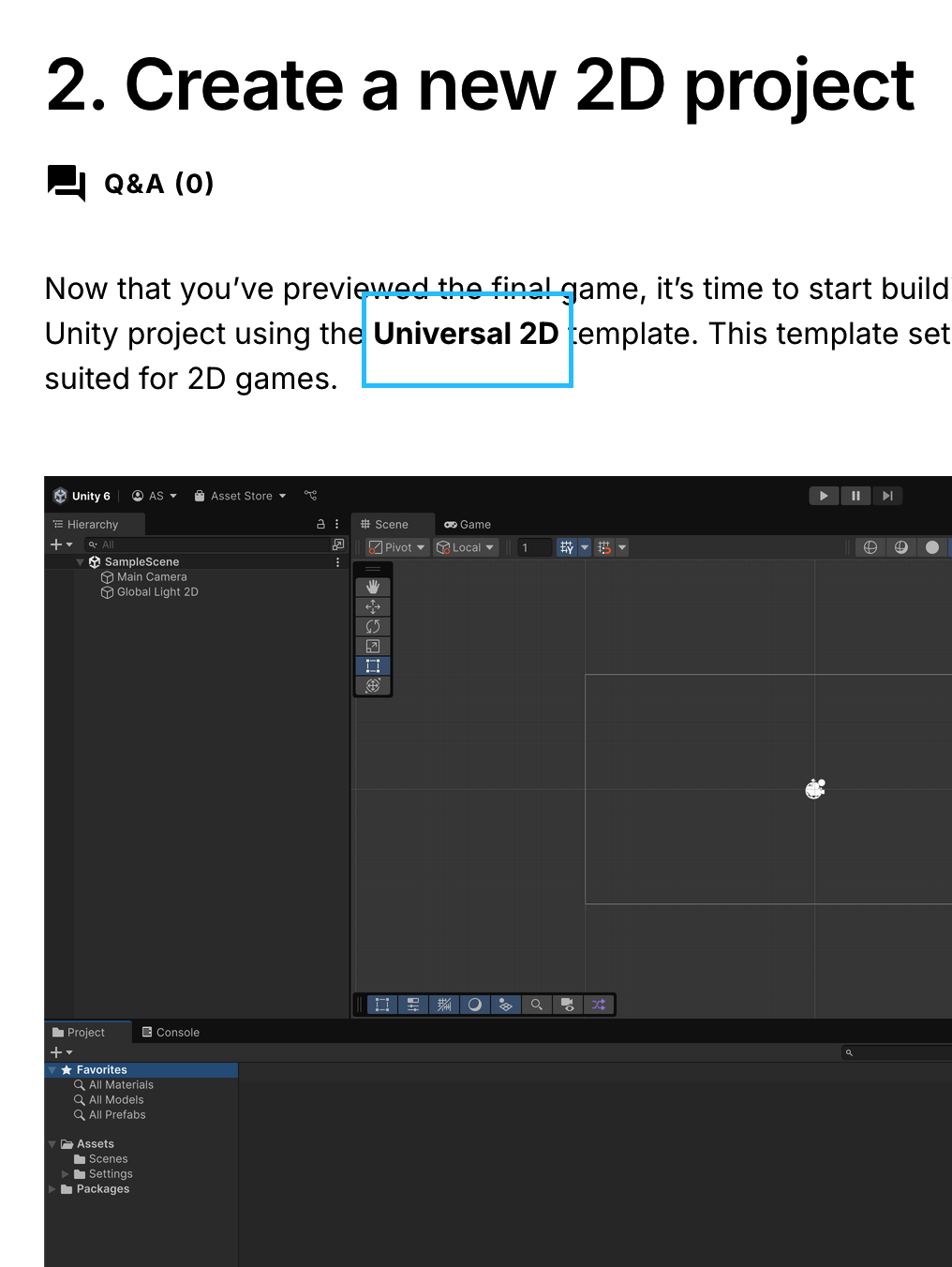The image size is (952, 1267).
Task: Click the wireframe globe draw mode icon
Action: click(870, 547)
